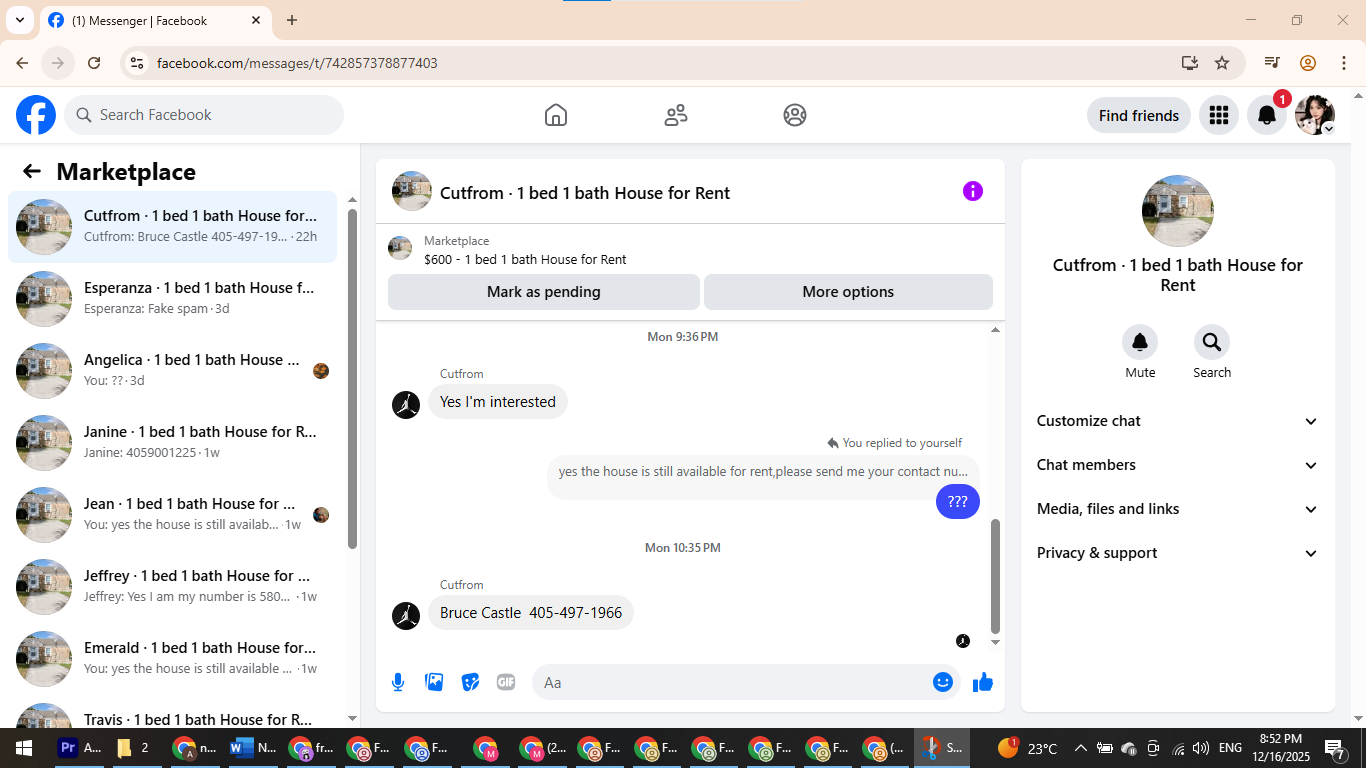
Task: Open the Friends icon in top navigation
Action: (x=676, y=115)
